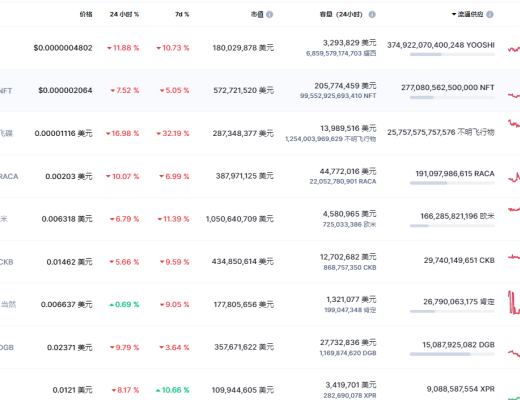Select the price 0.0121 美元
The image size is (520, 400).
click(72, 390)
